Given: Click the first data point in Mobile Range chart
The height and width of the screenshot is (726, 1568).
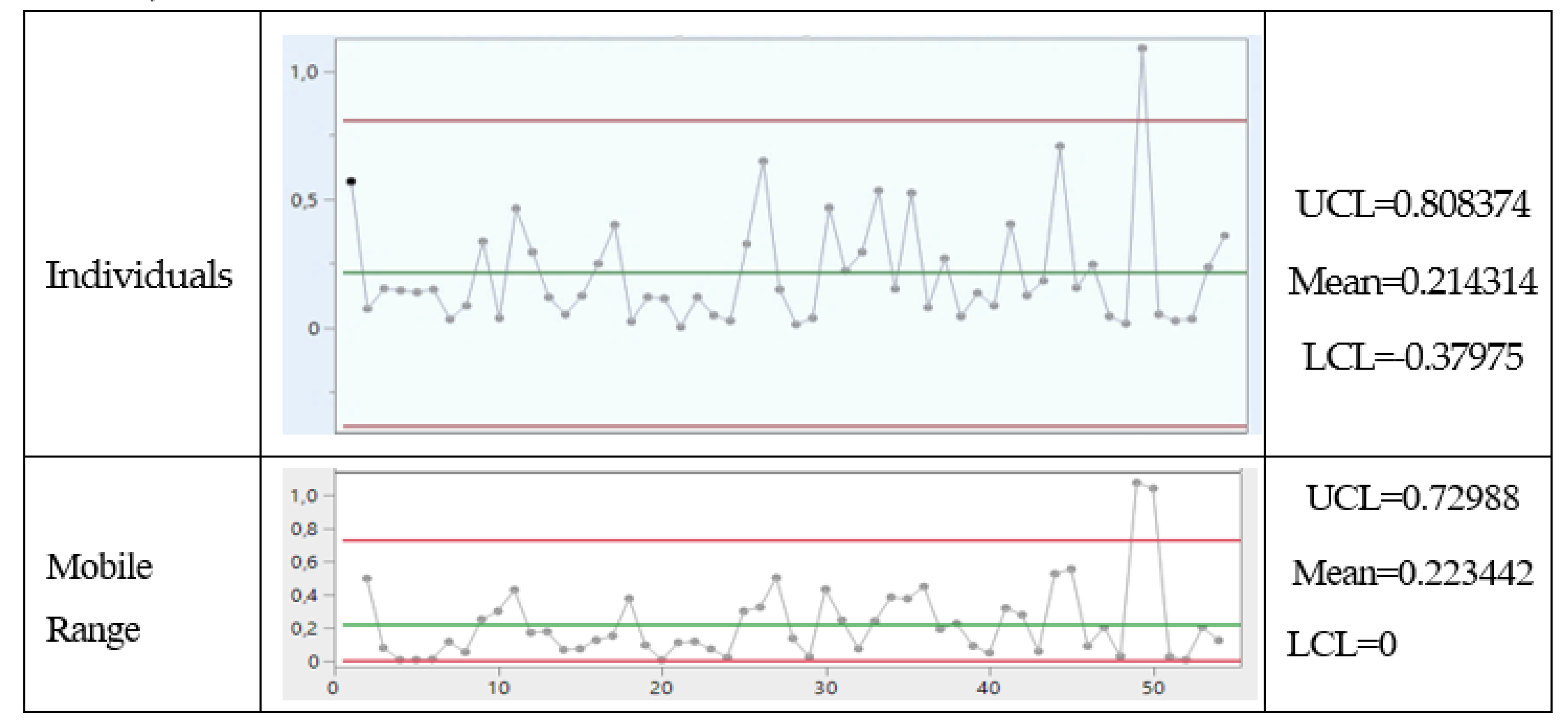Looking at the screenshot, I should (367, 578).
